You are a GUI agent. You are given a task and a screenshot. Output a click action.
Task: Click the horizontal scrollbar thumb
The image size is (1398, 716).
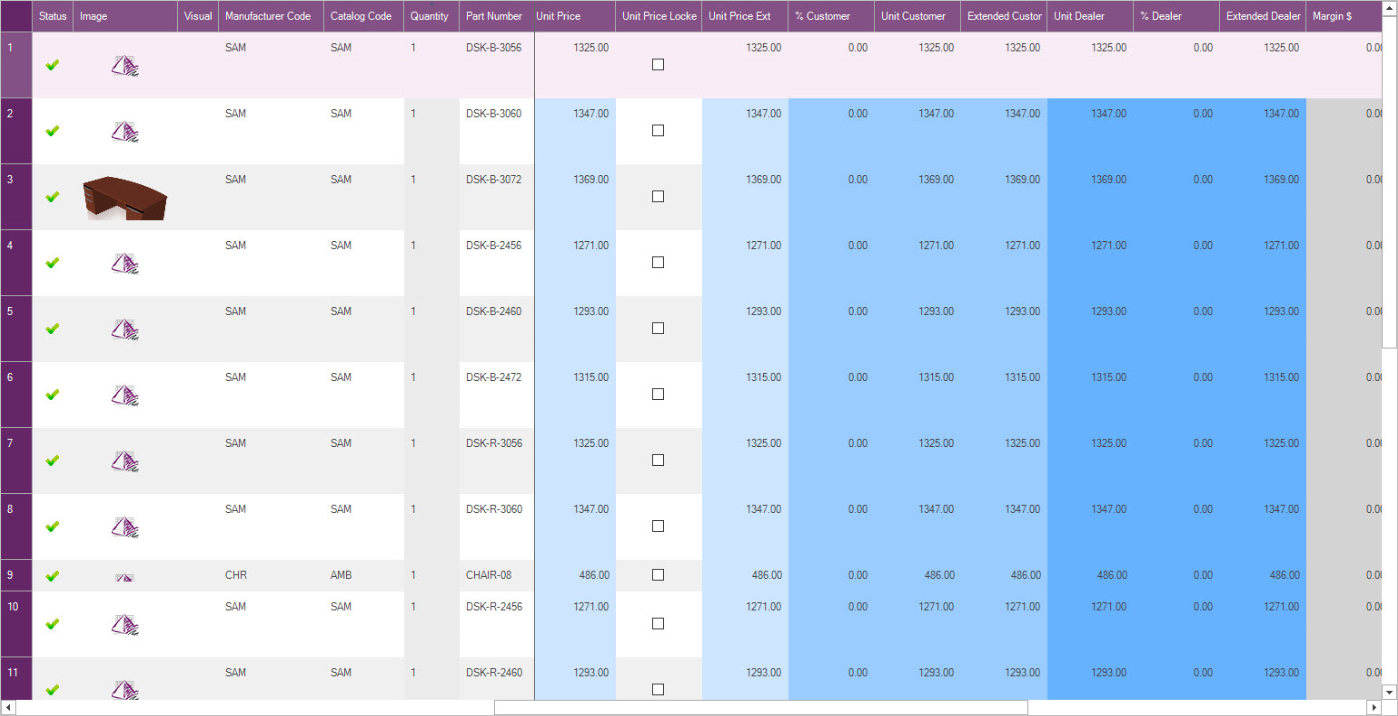pyautogui.click(x=761, y=707)
